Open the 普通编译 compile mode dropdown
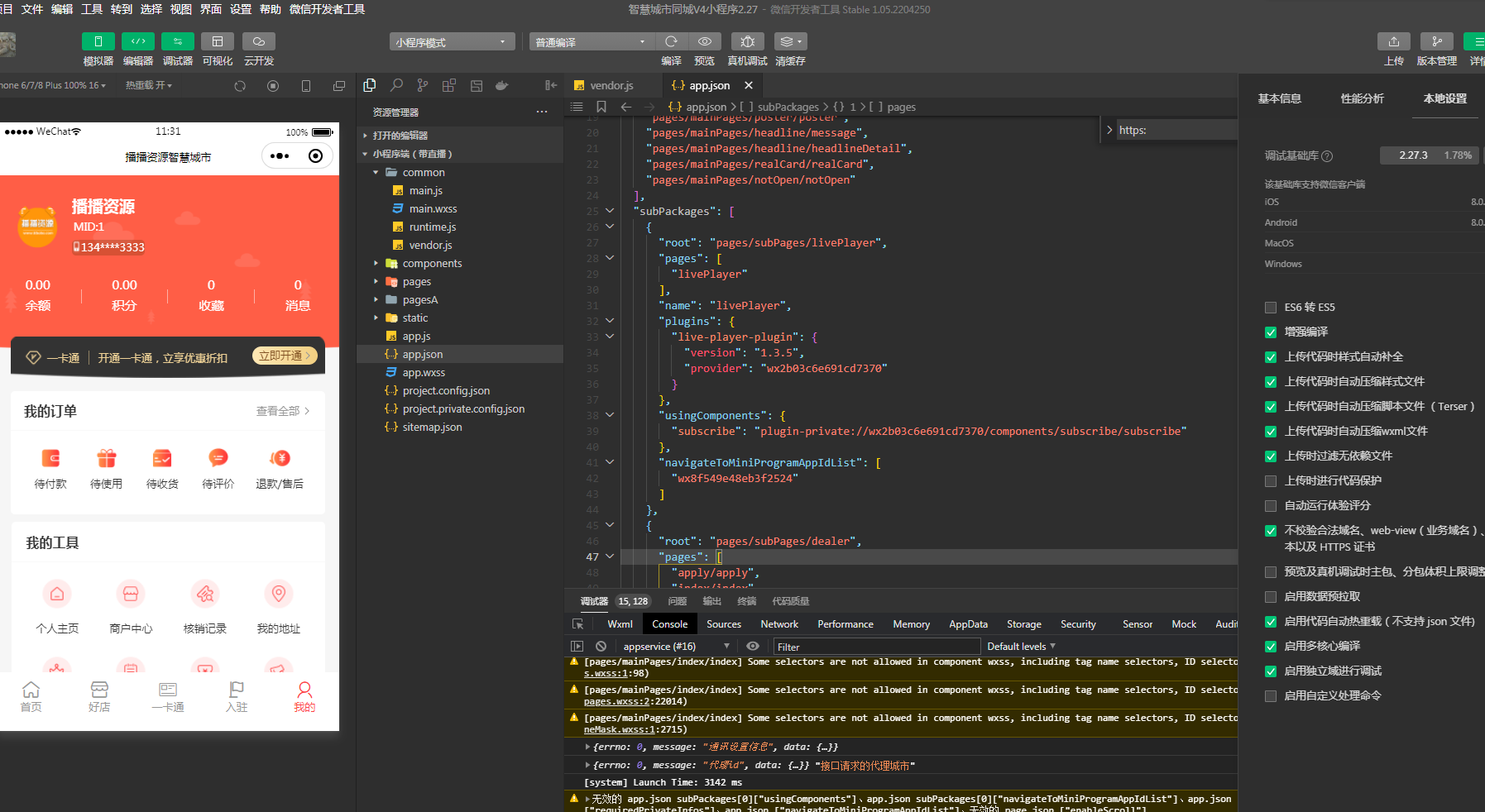 (591, 42)
